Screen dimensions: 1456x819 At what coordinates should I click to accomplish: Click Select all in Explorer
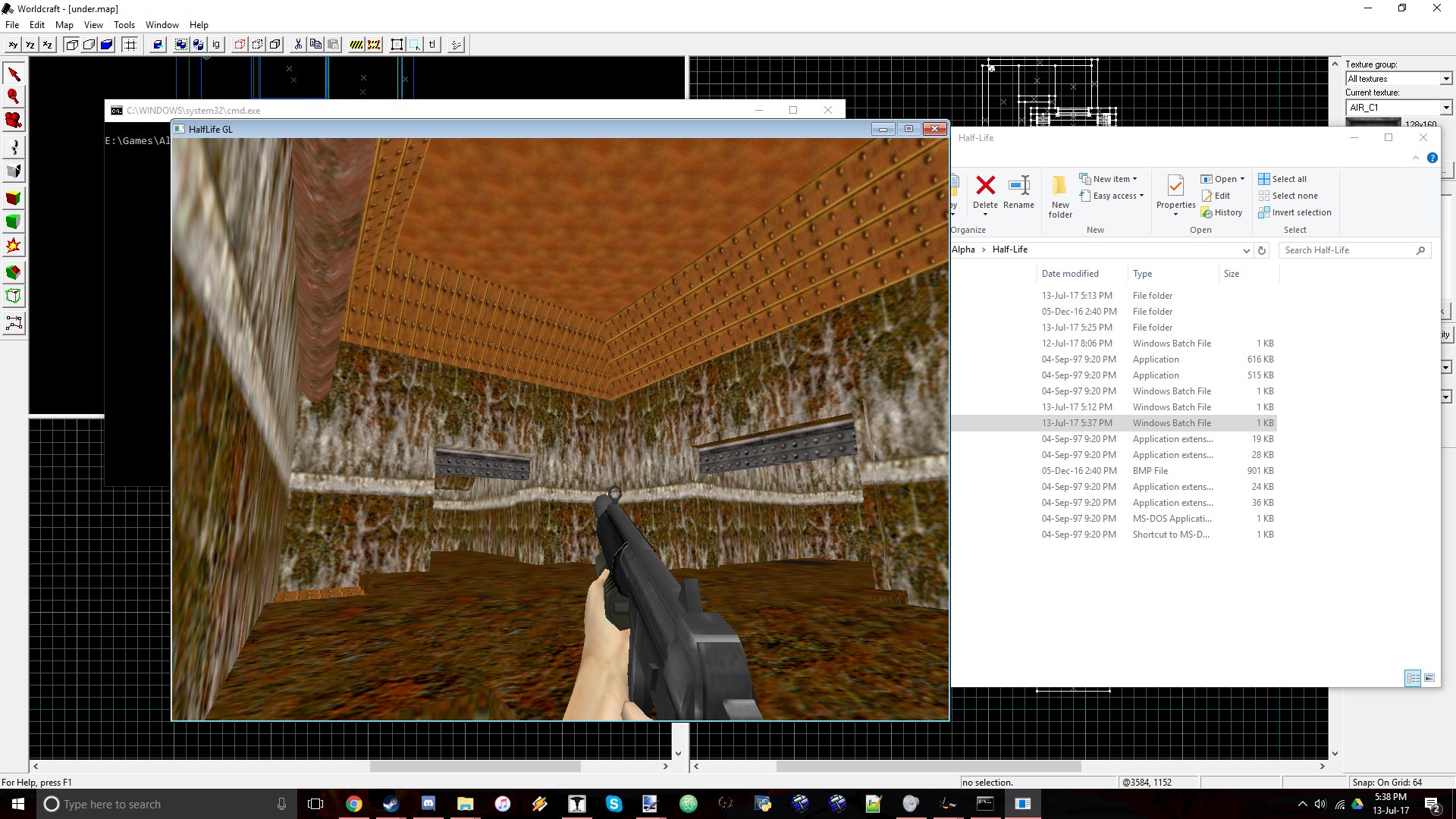click(x=1282, y=179)
